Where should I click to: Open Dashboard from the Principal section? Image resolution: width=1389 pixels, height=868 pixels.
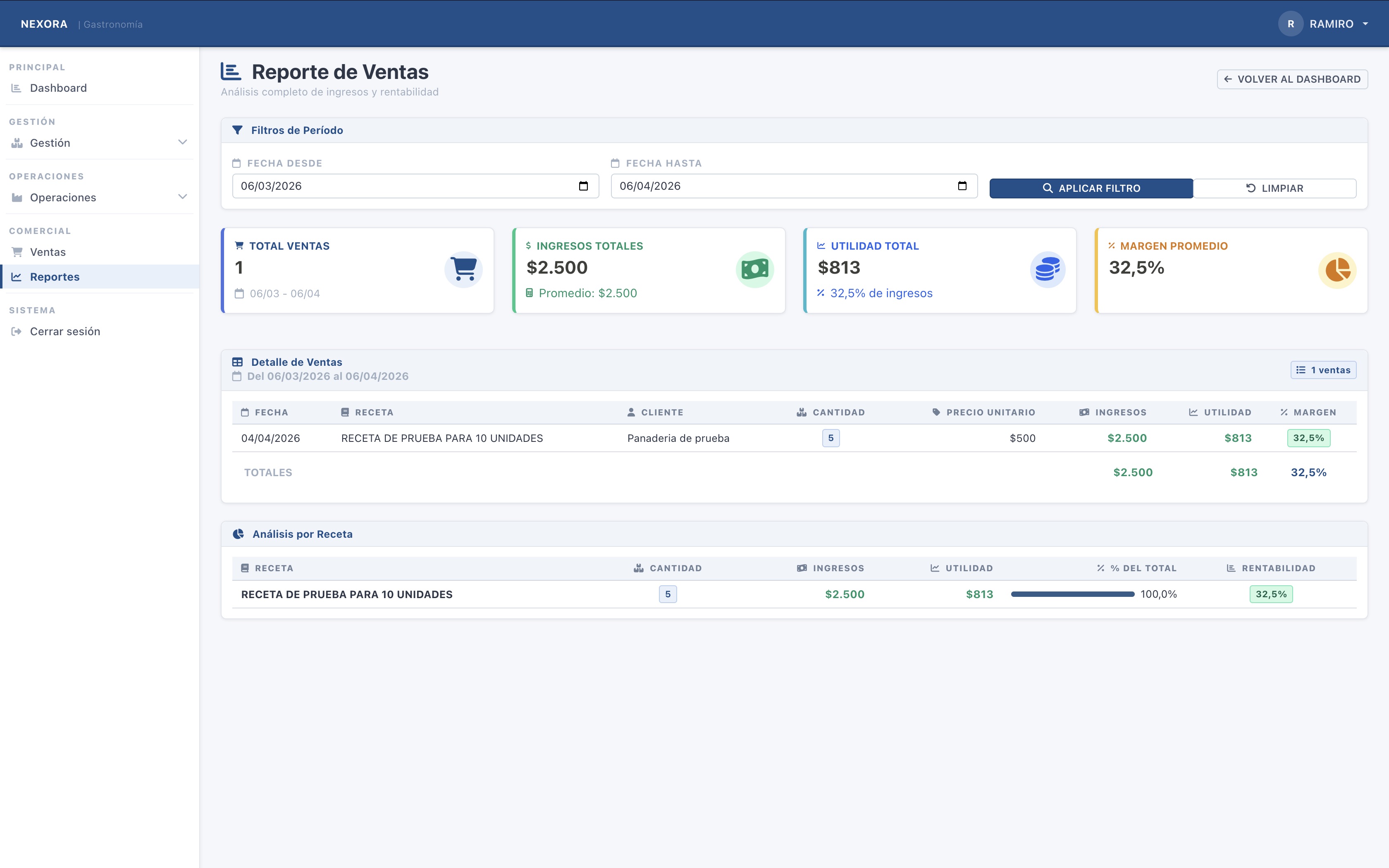59,88
